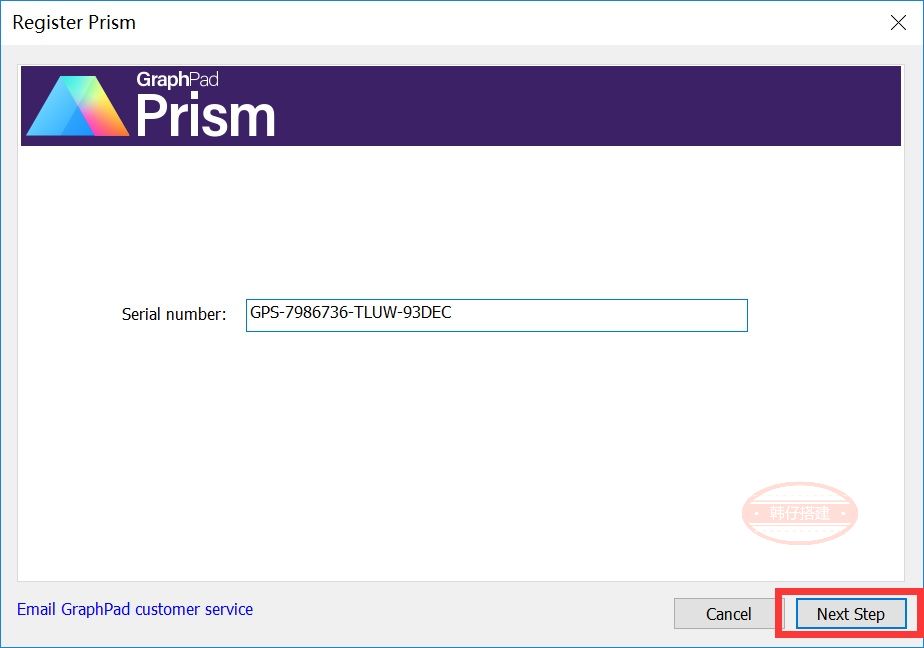This screenshot has height=648, width=924.
Task: Click the Register Prism title text
Action: pyautogui.click(x=74, y=22)
